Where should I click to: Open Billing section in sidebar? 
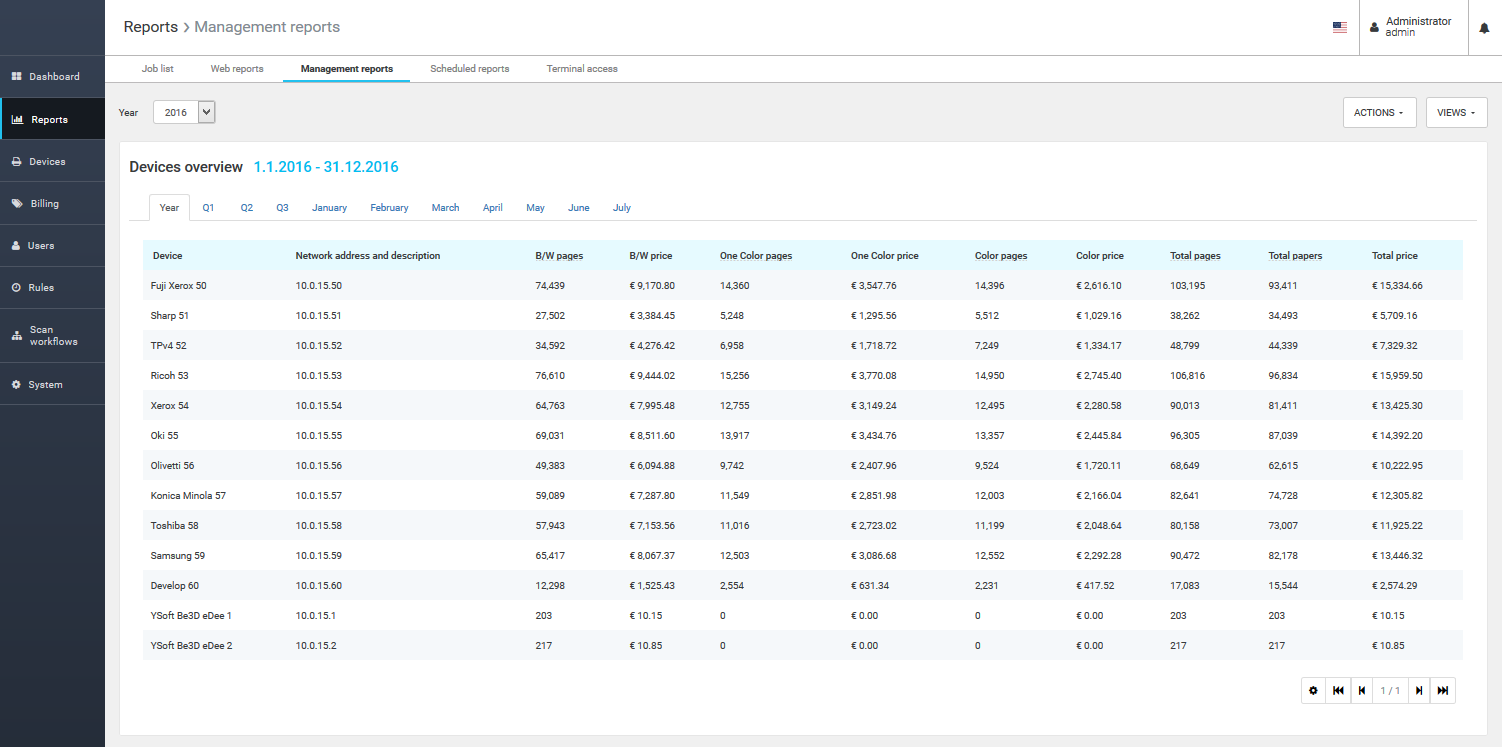pos(44,204)
